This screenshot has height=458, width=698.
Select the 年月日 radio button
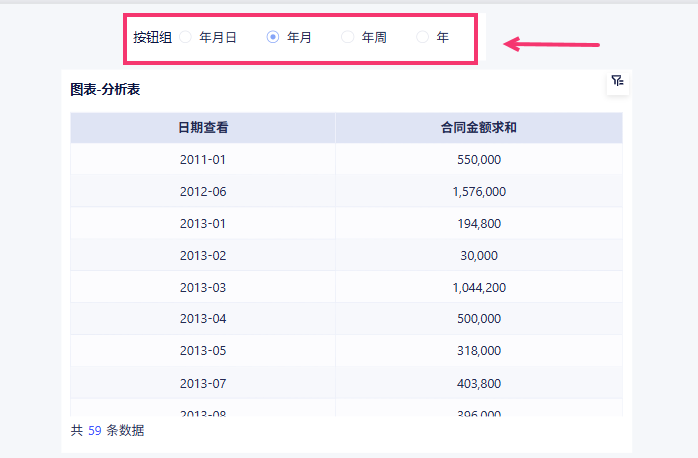click(x=186, y=37)
